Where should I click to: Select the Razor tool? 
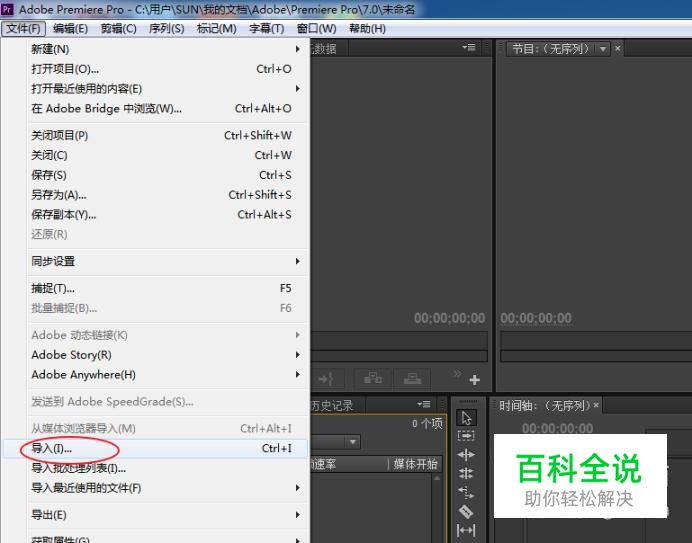pos(466,511)
